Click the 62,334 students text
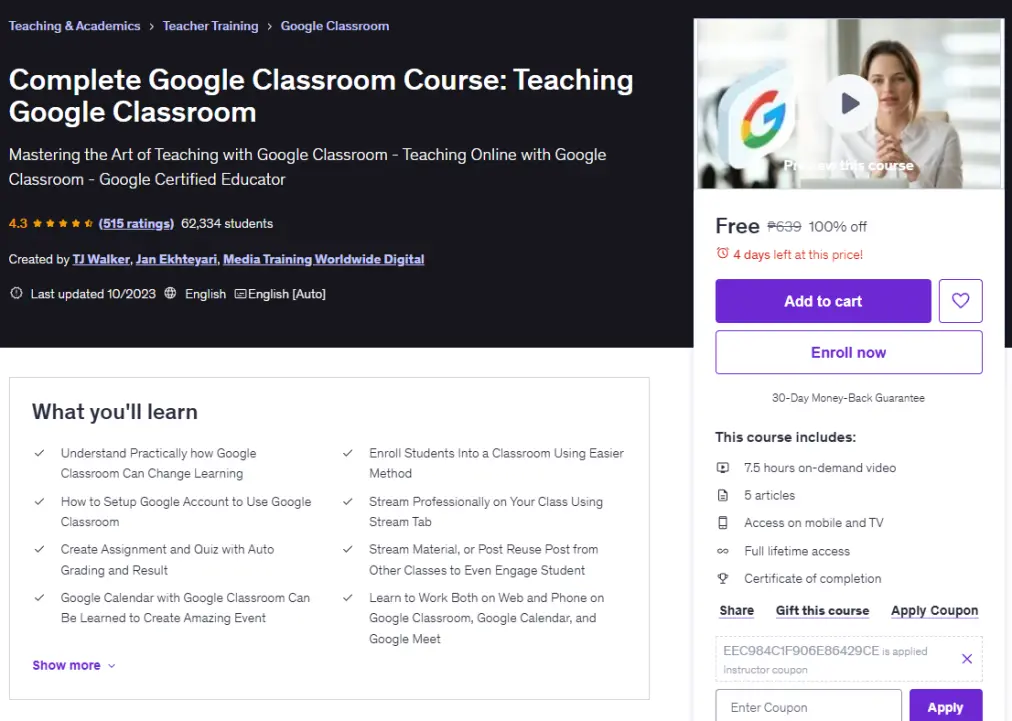The image size is (1012, 721). (227, 224)
